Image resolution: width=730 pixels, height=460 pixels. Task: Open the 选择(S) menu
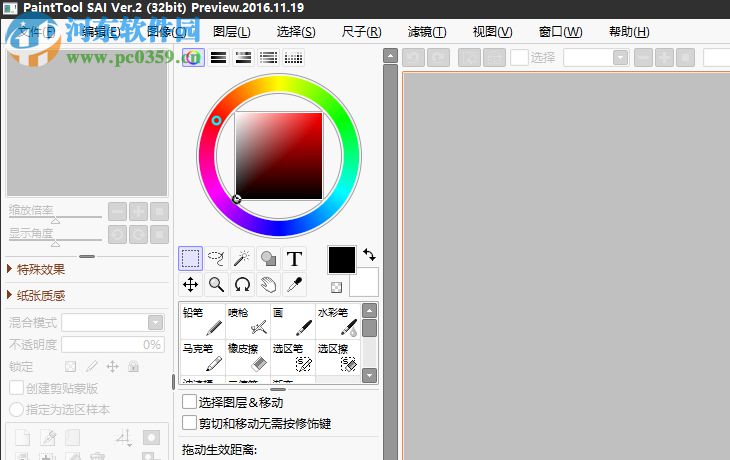(x=296, y=32)
